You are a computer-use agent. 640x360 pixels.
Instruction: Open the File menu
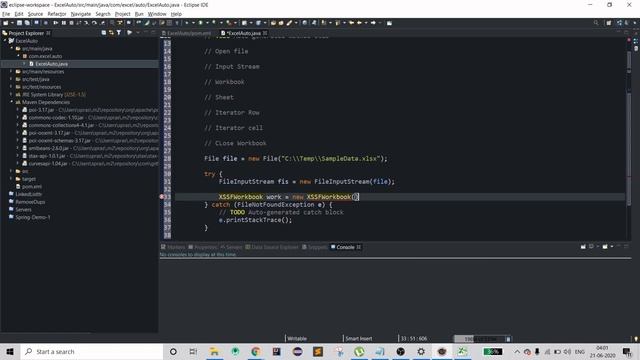pyautogui.click(x=6, y=14)
